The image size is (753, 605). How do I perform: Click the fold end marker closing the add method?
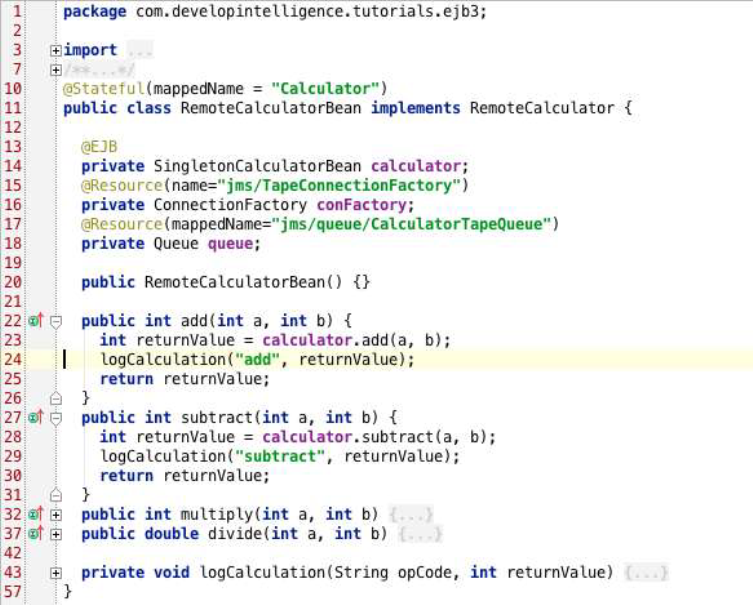(x=56, y=398)
